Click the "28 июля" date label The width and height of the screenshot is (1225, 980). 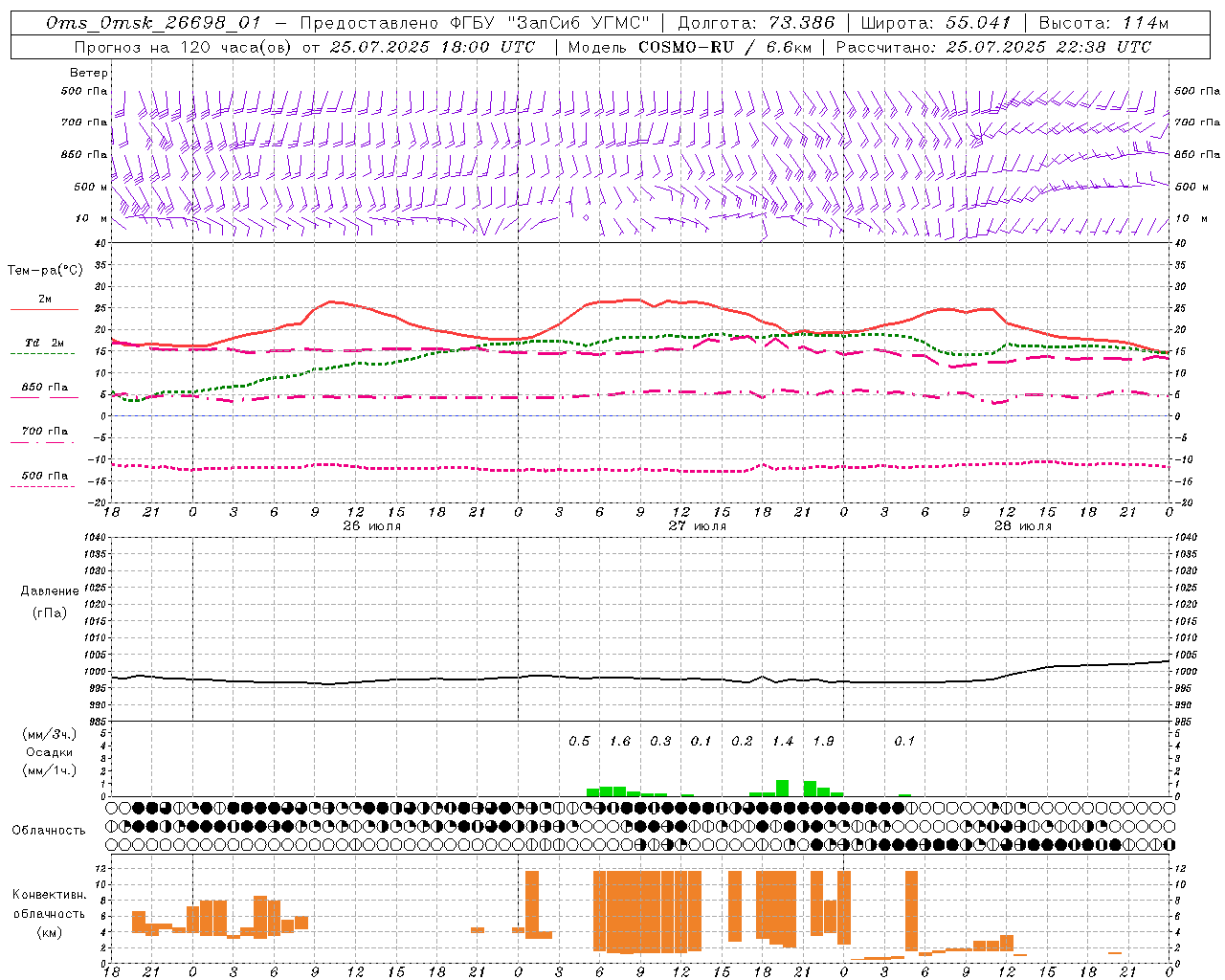(x=1022, y=526)
